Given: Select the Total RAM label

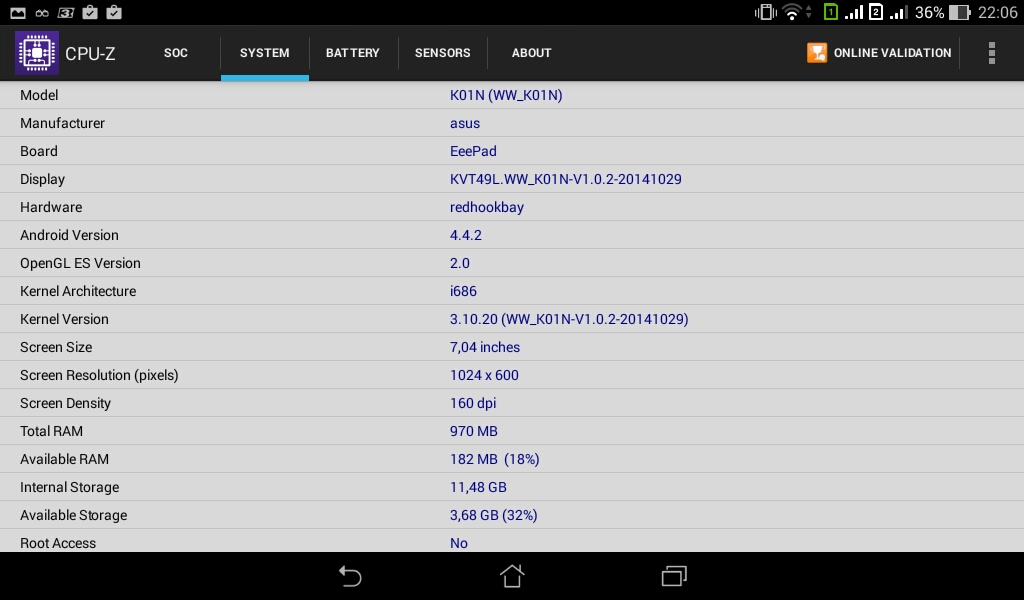Looking at the screenshot, I should point(52,432).
